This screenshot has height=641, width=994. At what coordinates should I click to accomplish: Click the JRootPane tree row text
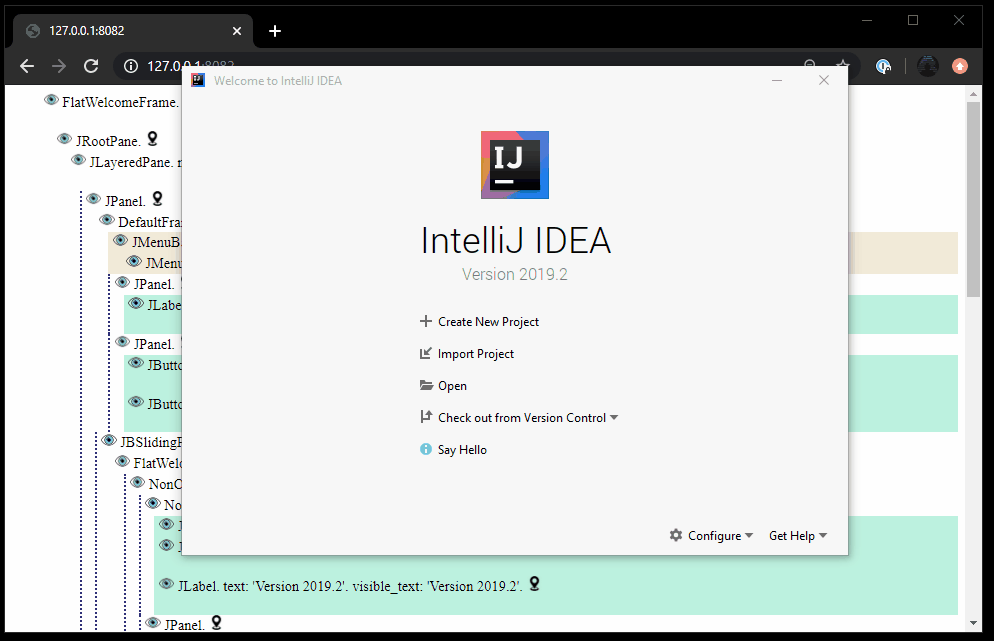pos(108,141)
